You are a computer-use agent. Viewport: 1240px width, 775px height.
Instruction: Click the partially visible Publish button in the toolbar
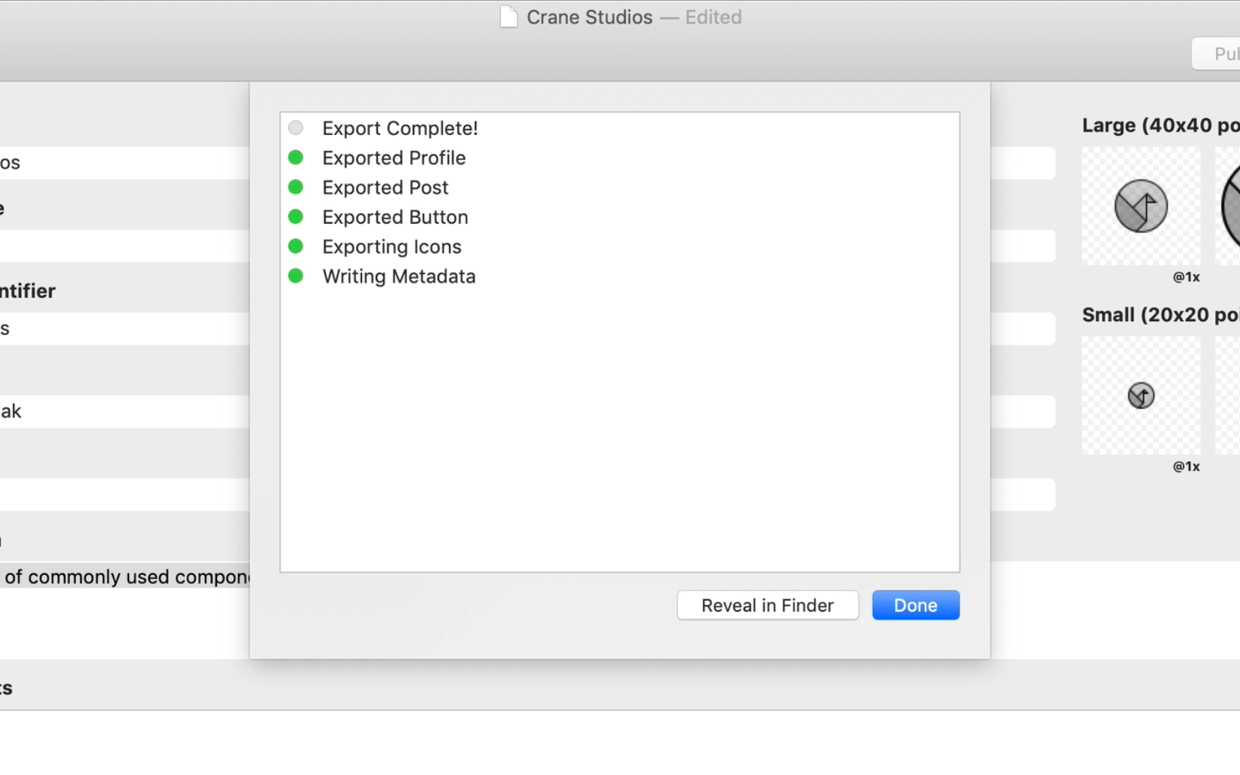click(x=1216, y=54)
